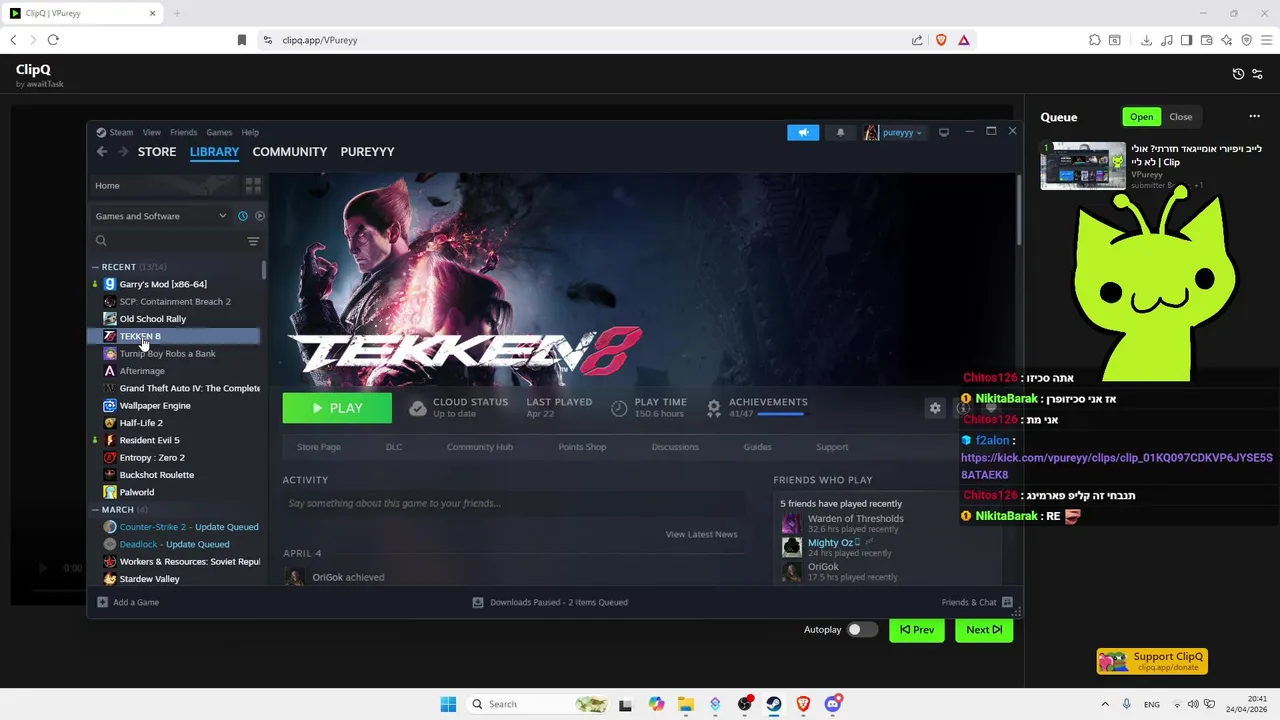This screenshot has width=1280, height=720.
Task: Open the Brave Wallet icon
Action: (1207, 40)
